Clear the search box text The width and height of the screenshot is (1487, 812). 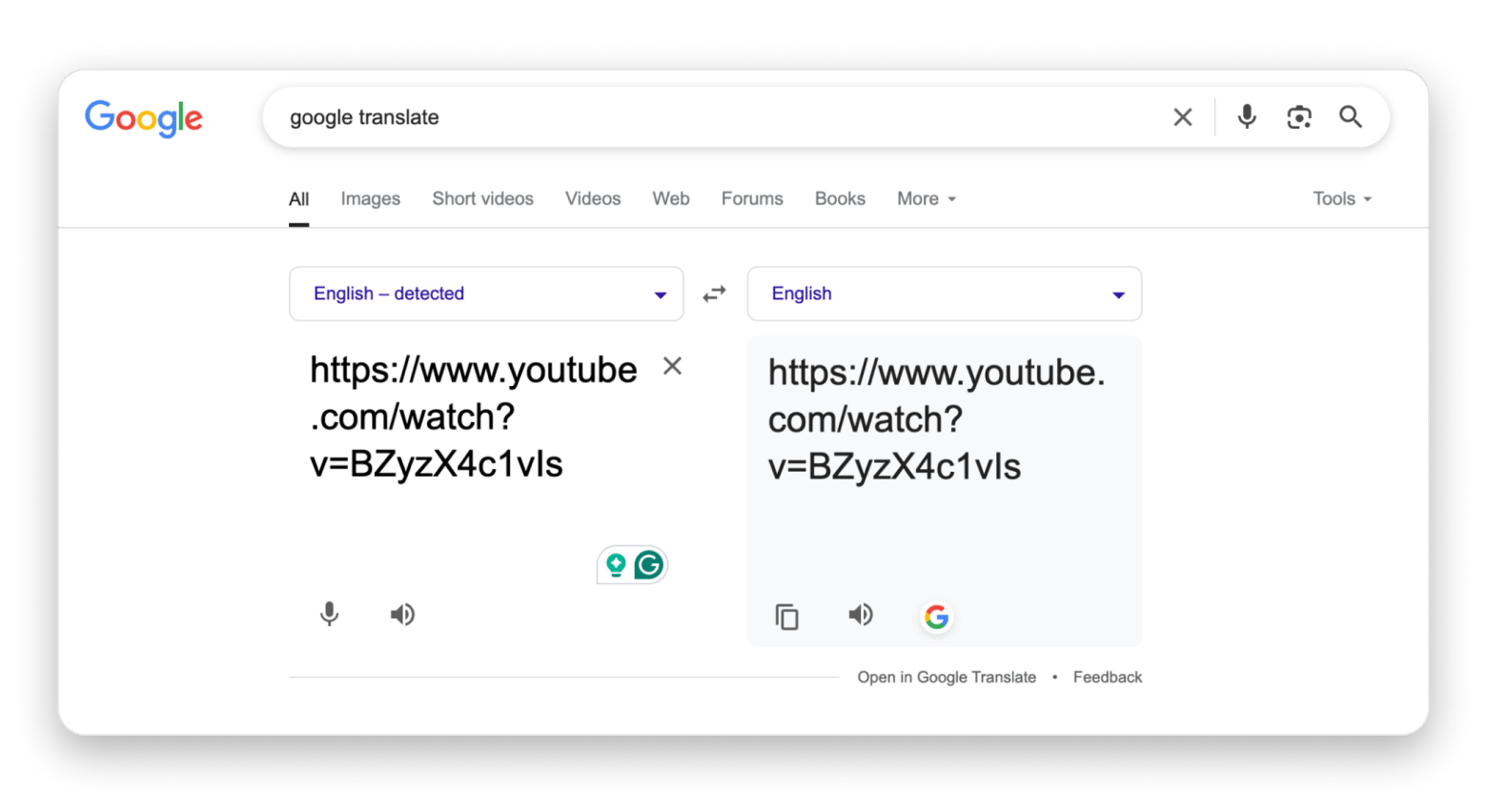tap(1182, 117)
